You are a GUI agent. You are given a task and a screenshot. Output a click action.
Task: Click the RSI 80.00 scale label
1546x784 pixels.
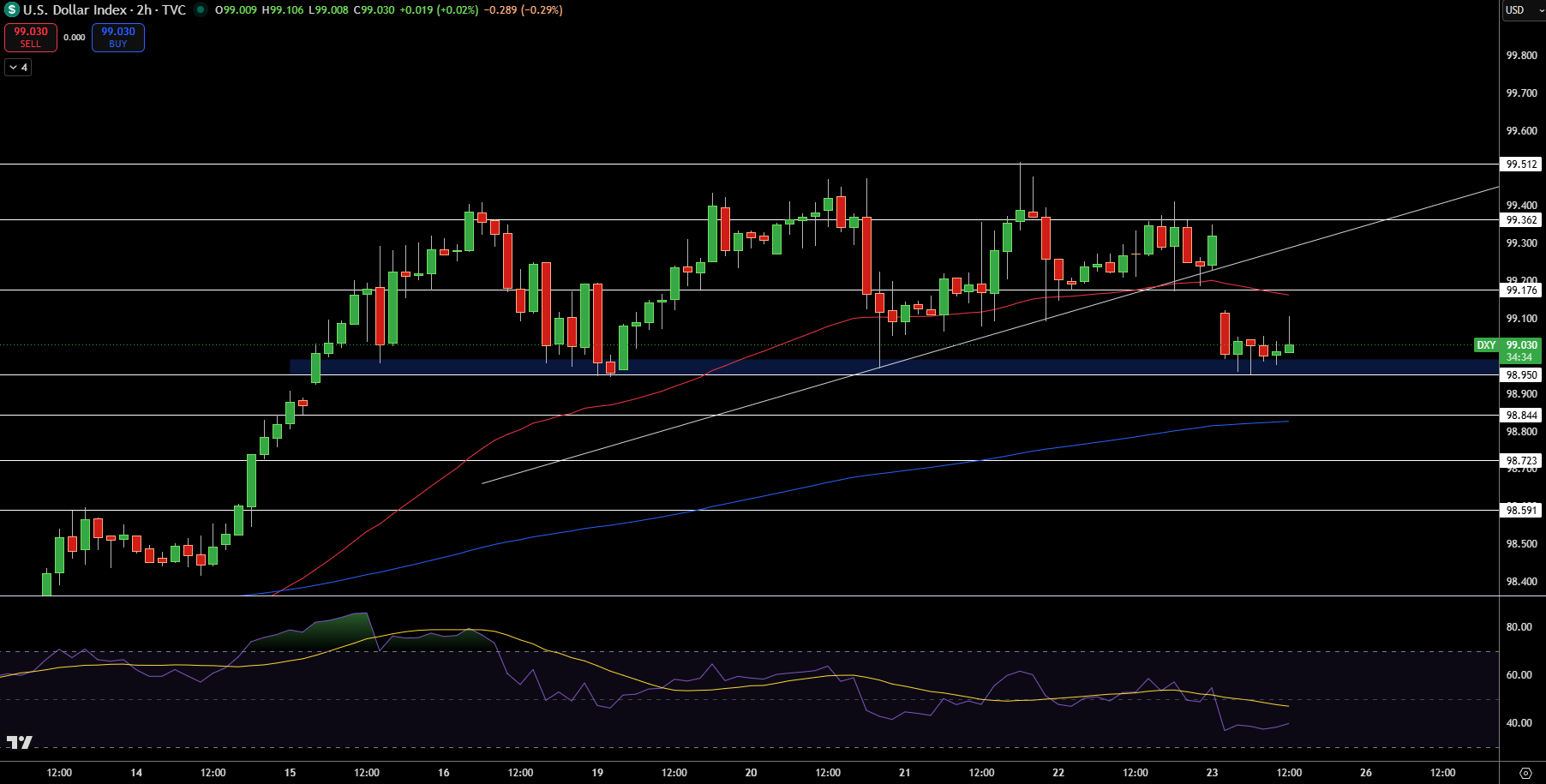coord(1519,627)
